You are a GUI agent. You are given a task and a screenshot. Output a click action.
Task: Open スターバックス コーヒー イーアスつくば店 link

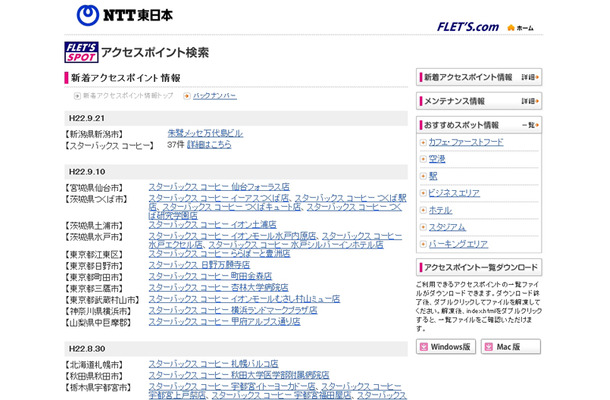(219, 198)
